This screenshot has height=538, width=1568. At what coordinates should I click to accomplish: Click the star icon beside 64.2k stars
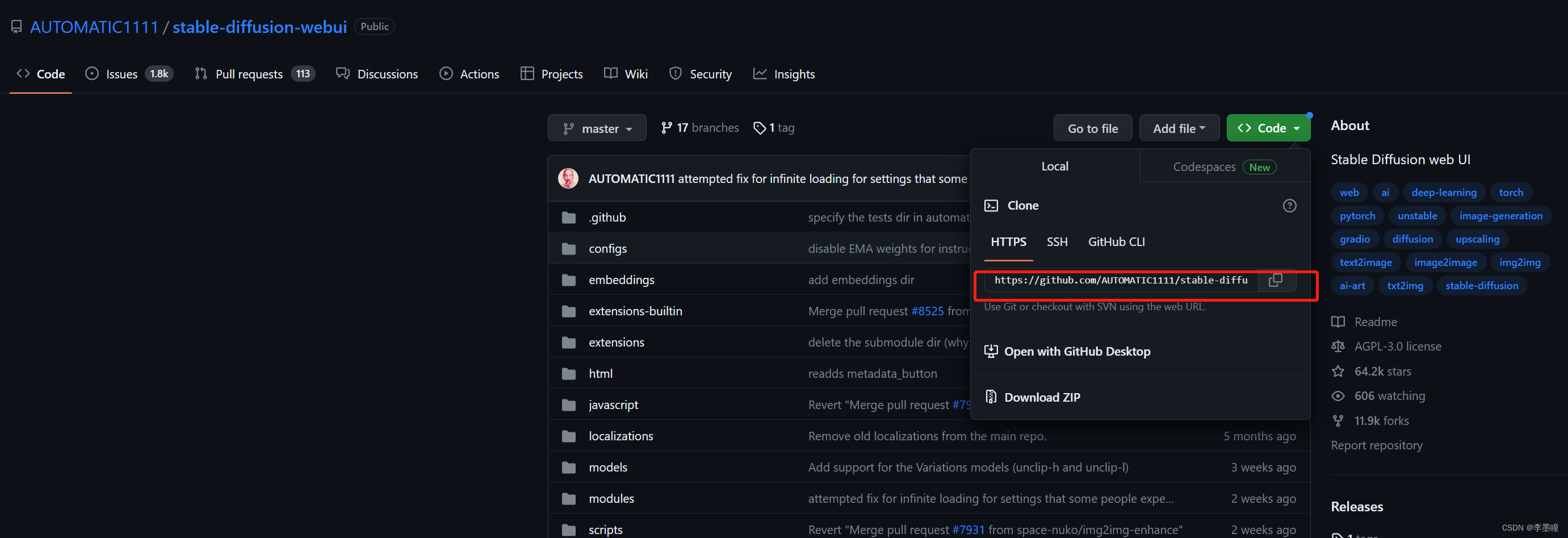[x=1338, y=371]
